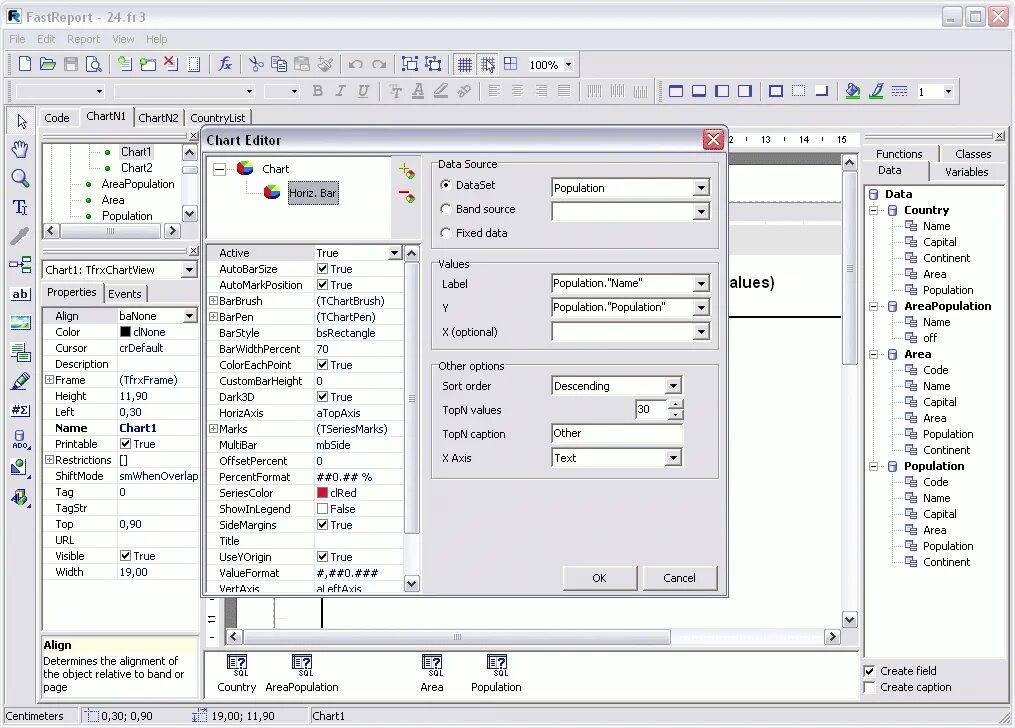
Task: Open the Sort order dropdown showing Descending
Action: coord(672,385)
